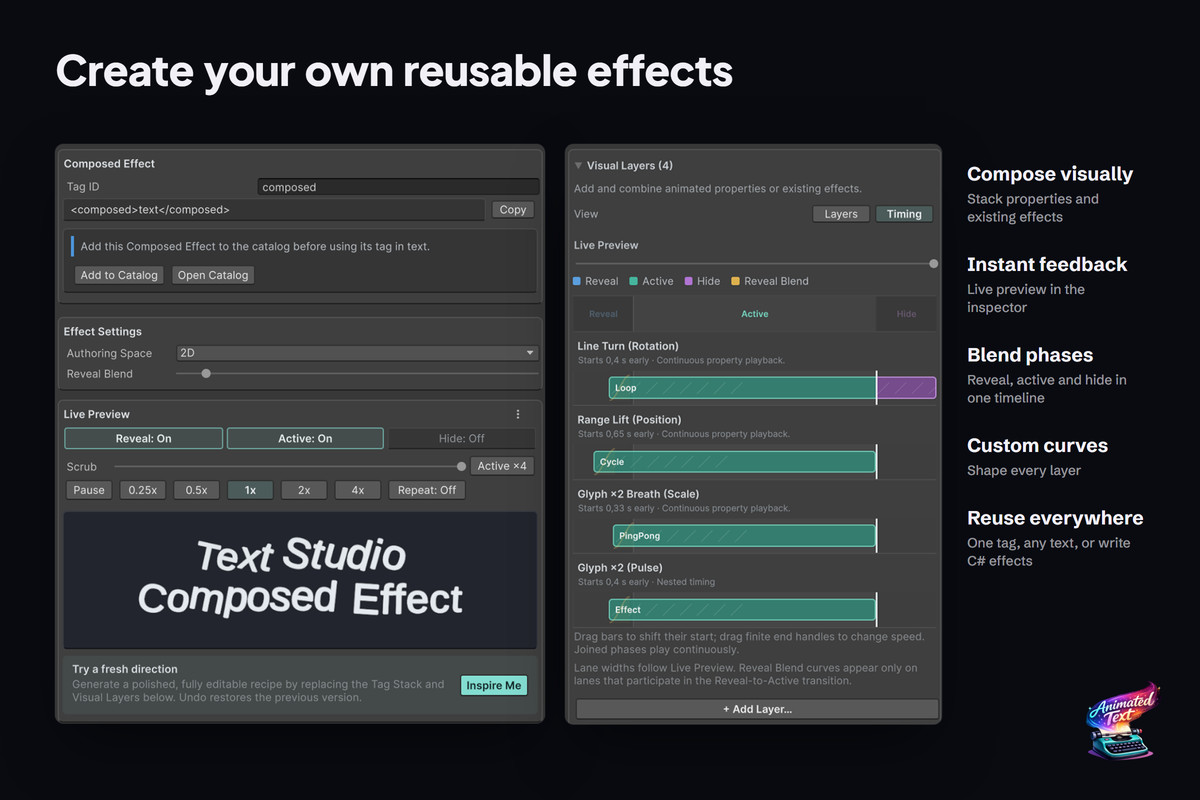Select the Active phase header segment
The image size is (1200, 800).
[755, 314]
